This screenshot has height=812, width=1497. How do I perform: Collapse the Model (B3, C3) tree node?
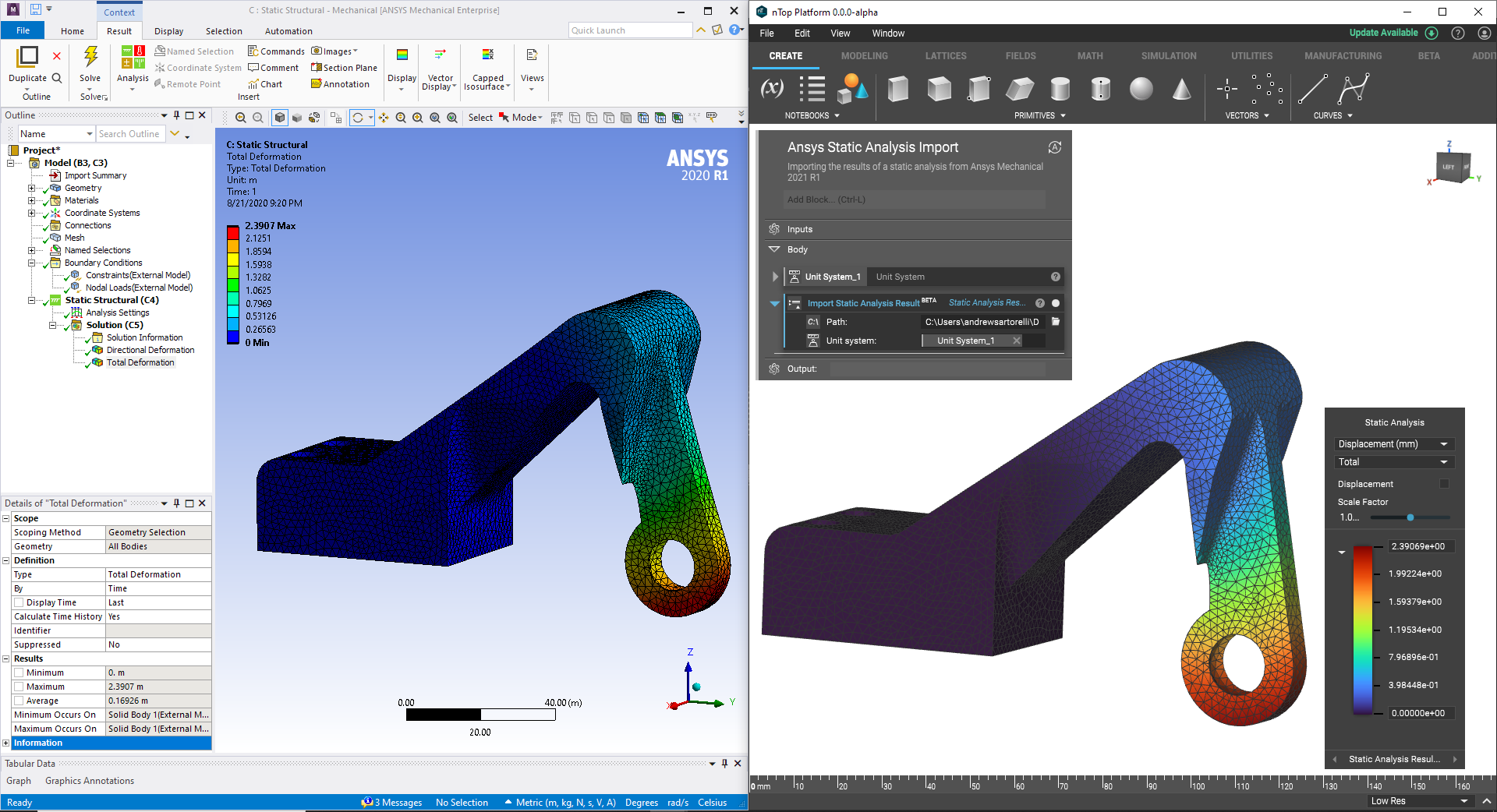coord(11,163)
